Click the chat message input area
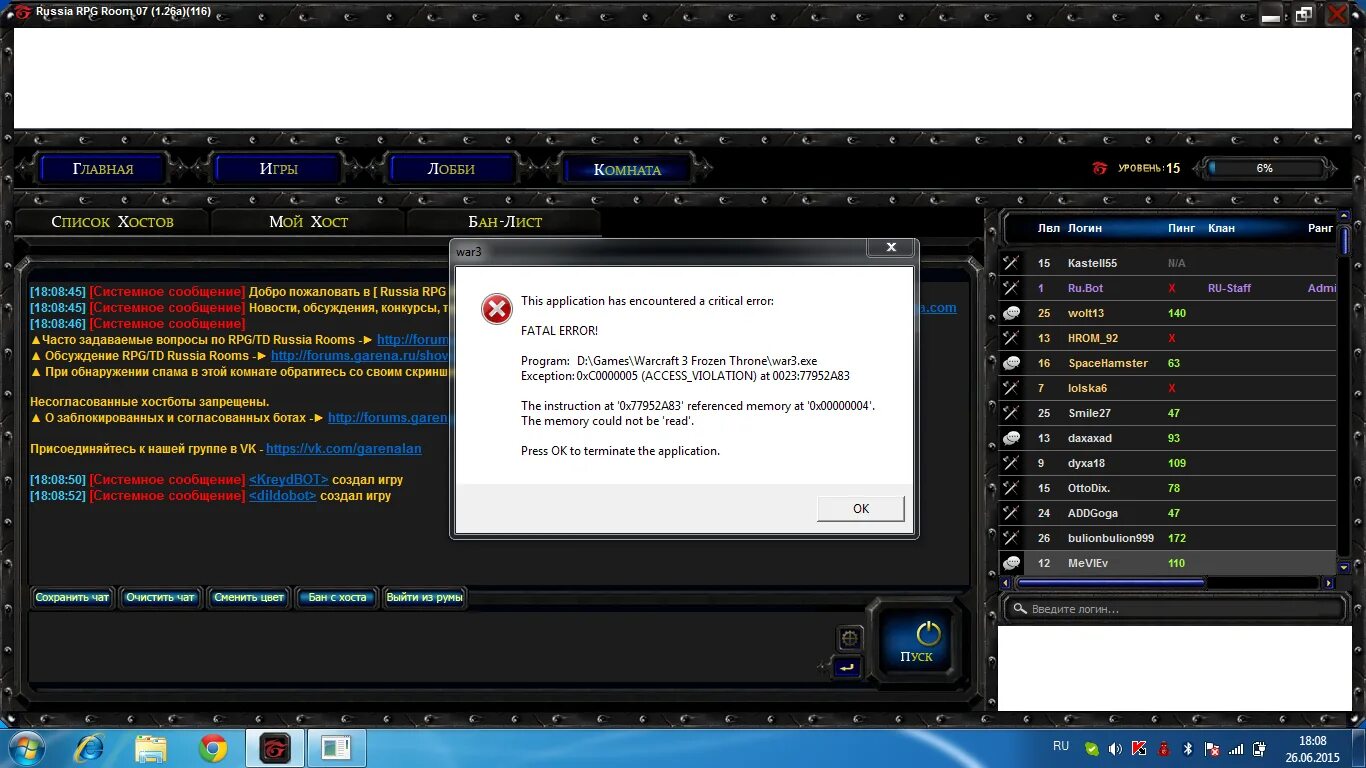This screenshot has width=1366, height=768. tap(430, 647)
